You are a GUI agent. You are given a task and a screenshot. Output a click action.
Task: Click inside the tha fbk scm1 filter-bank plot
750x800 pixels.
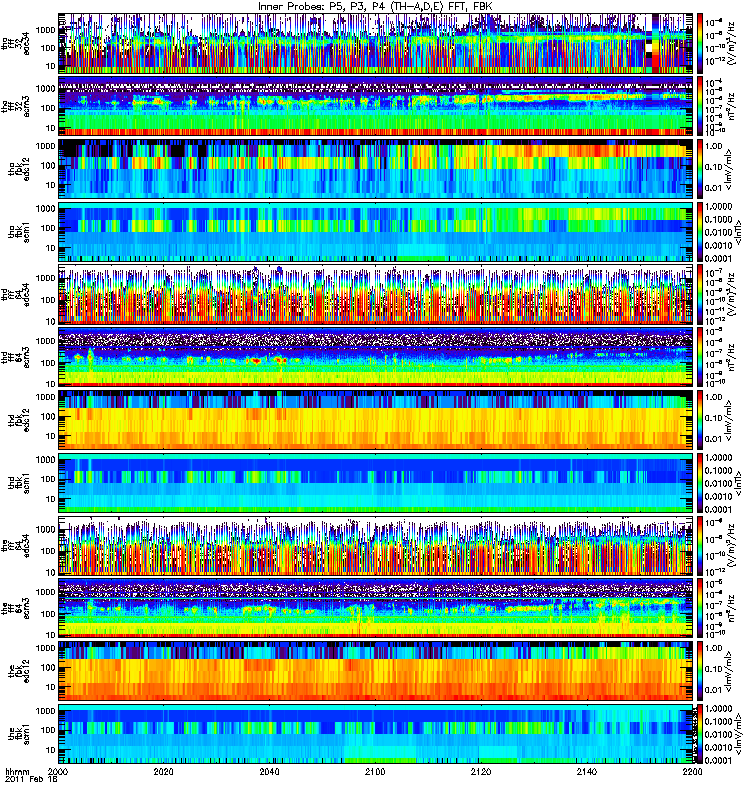(x=375, y=232)
